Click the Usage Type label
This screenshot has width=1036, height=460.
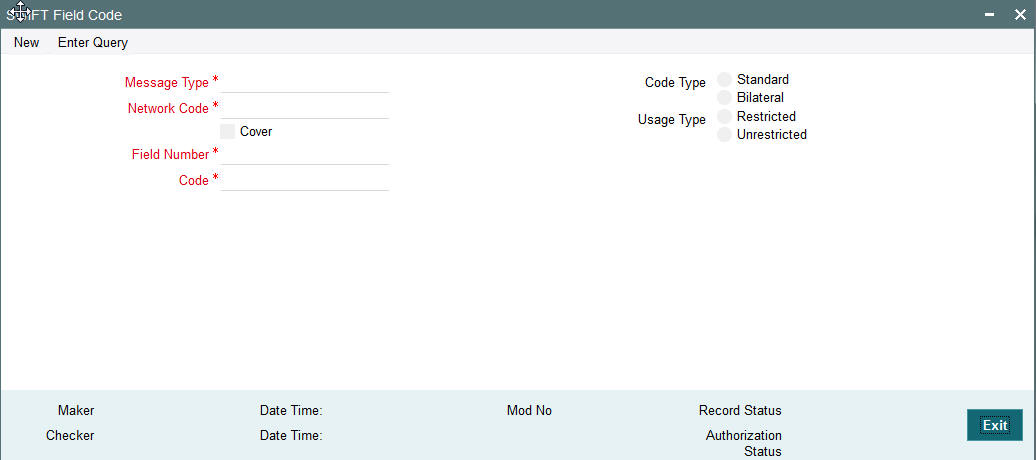pos(672,120)
